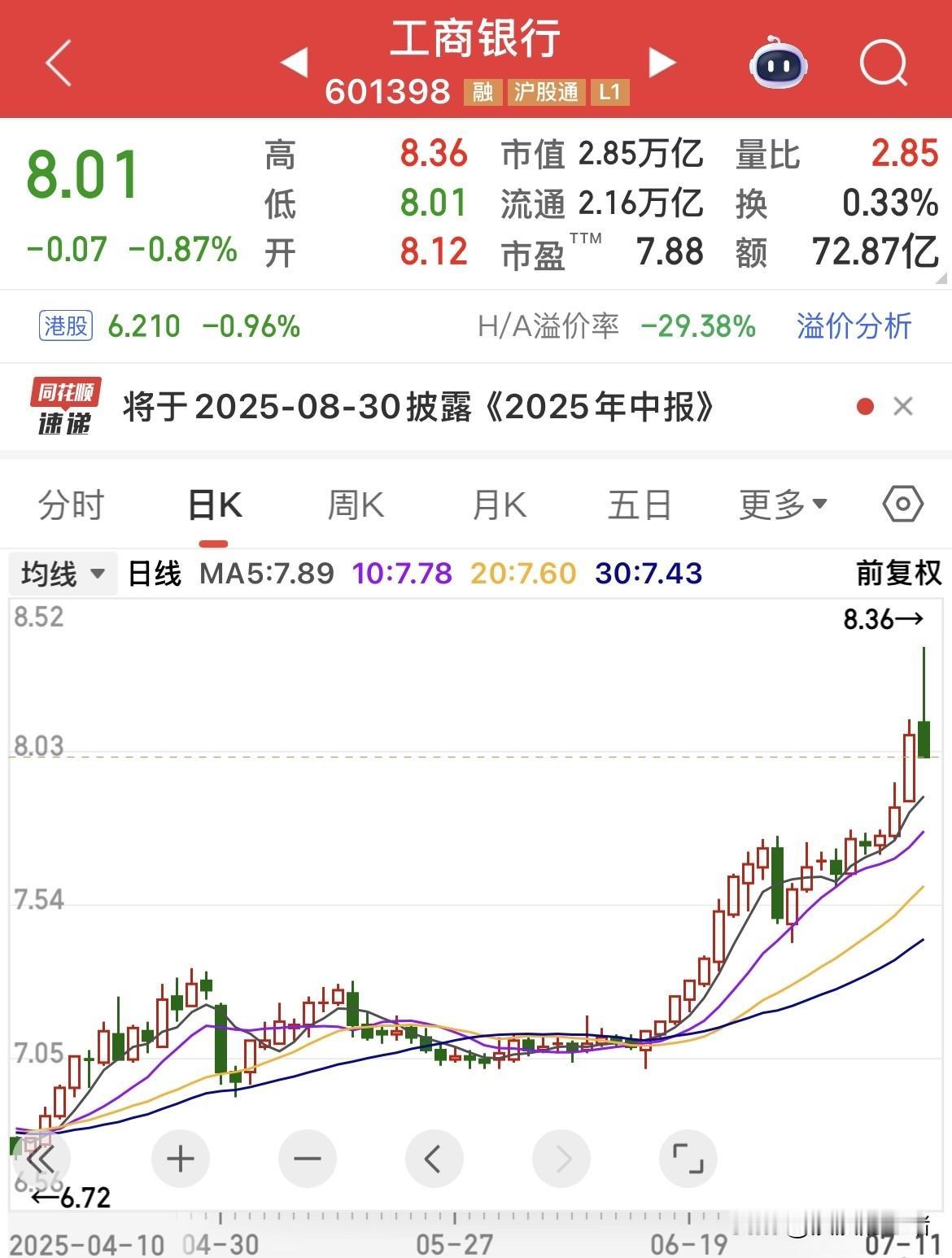Viewport: 952px width, 1258px height.
Task: Tap the MA5:7.89 indicator value
Action: (x=267, y=574)
